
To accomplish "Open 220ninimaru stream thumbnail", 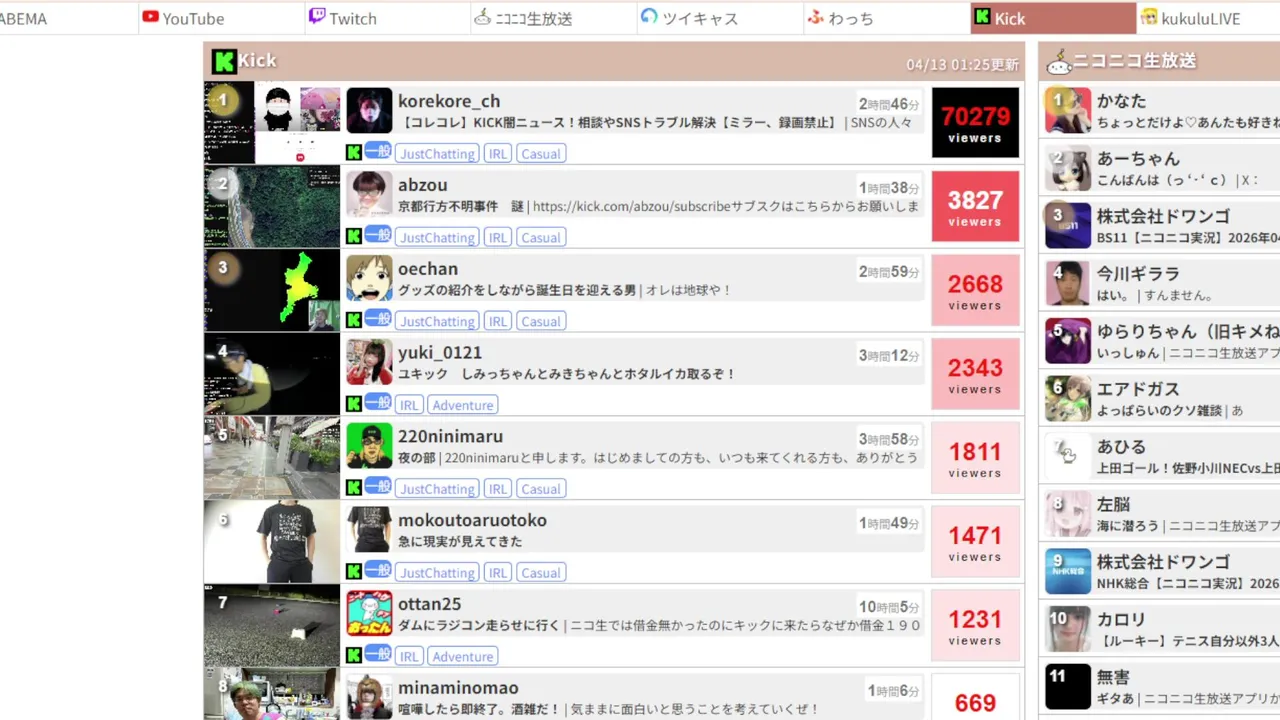I will click(x=272, y=458).
